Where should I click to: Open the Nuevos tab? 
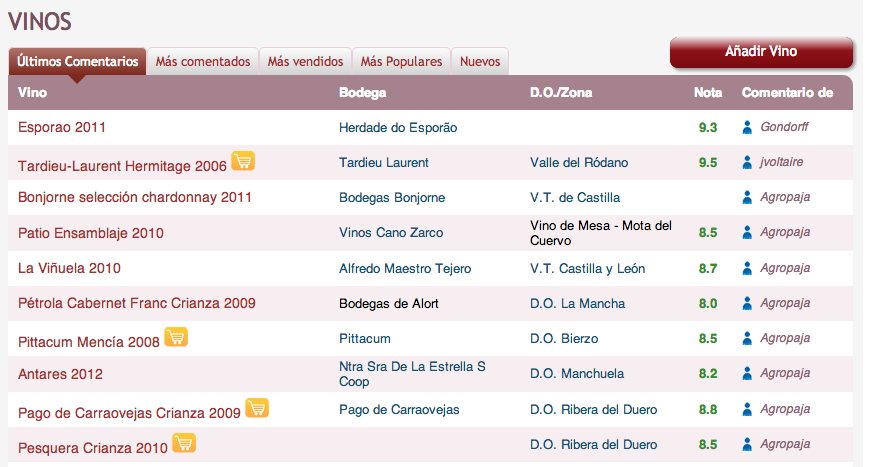pyautogui.click(x=480, y=61)
